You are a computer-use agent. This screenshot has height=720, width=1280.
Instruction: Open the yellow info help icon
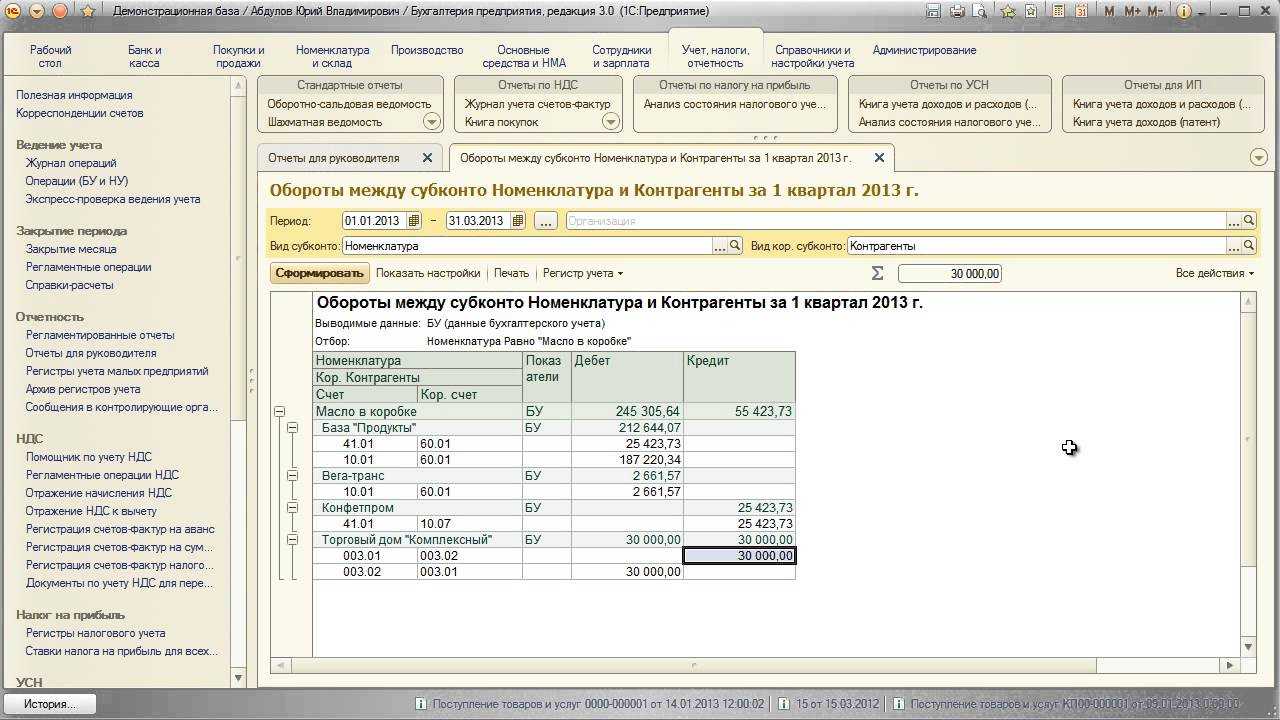[x=1182, y=11]
